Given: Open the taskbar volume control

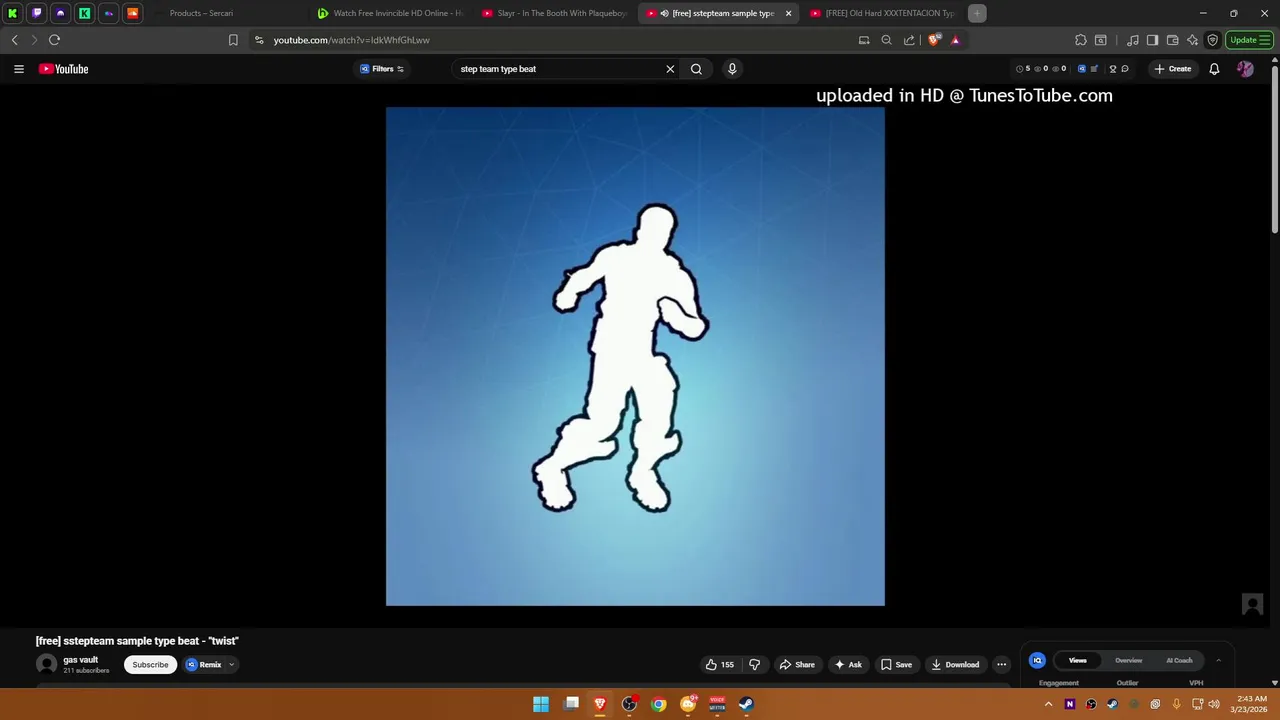Looking at the screenshot, I should pyautogui.click(x=1214, y=704).
